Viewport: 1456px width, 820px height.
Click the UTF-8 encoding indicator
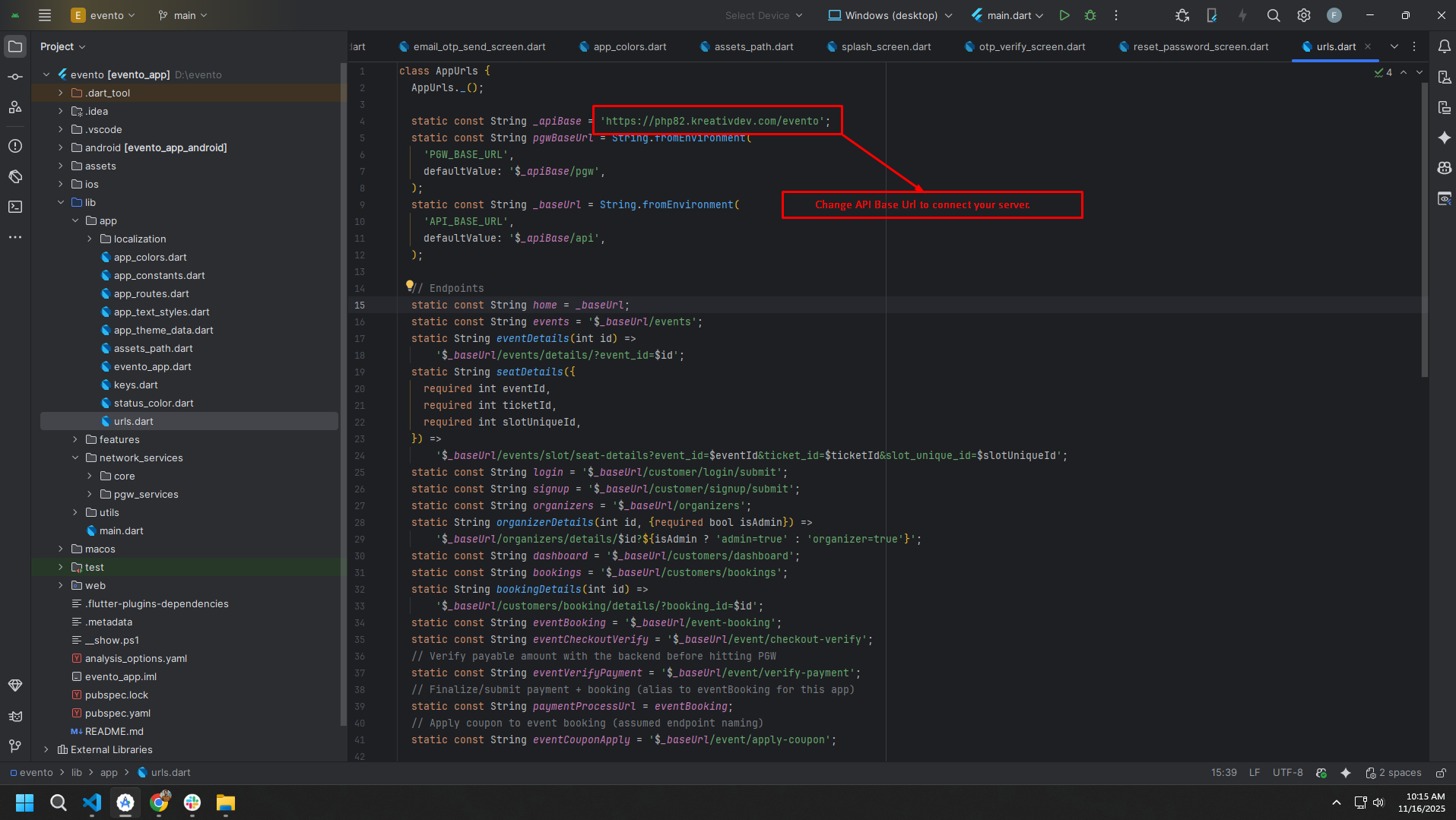pos(1286,772)
